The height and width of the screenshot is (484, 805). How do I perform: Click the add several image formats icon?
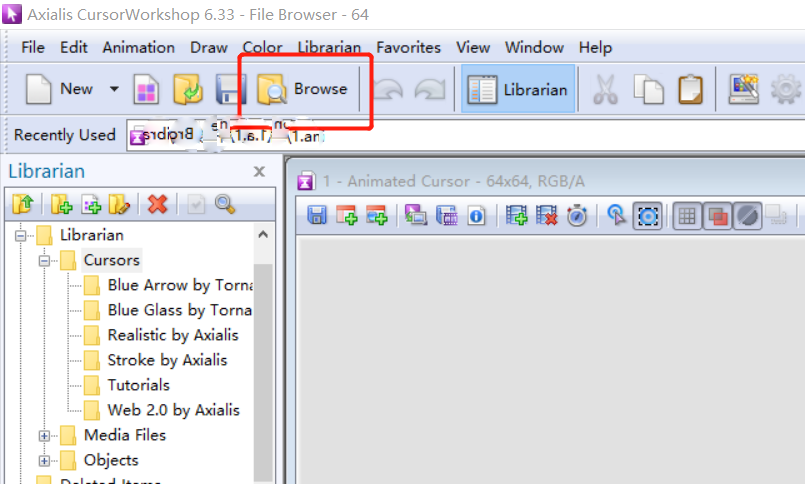(x=377, y=215)
